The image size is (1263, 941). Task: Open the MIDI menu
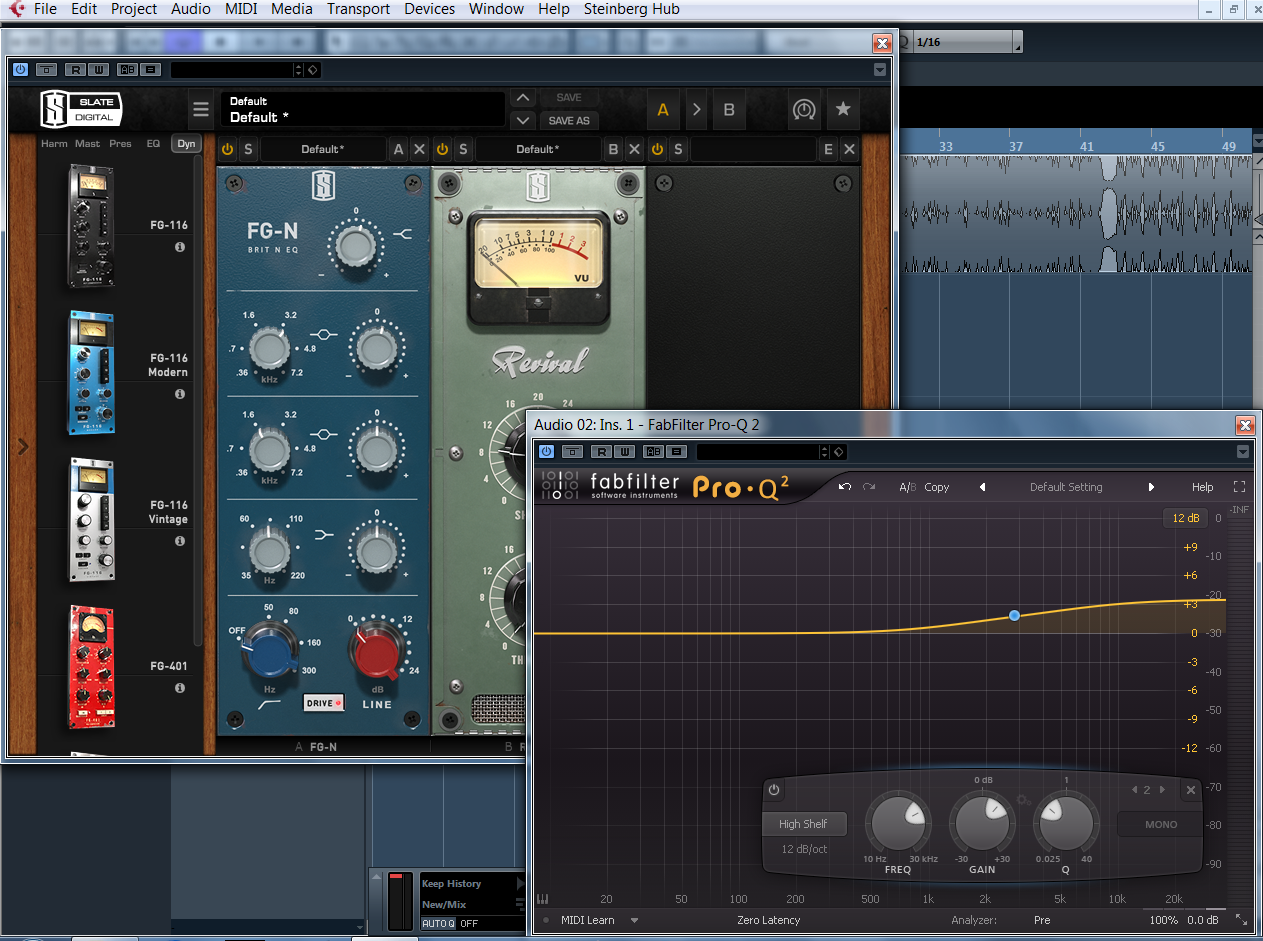241,9
